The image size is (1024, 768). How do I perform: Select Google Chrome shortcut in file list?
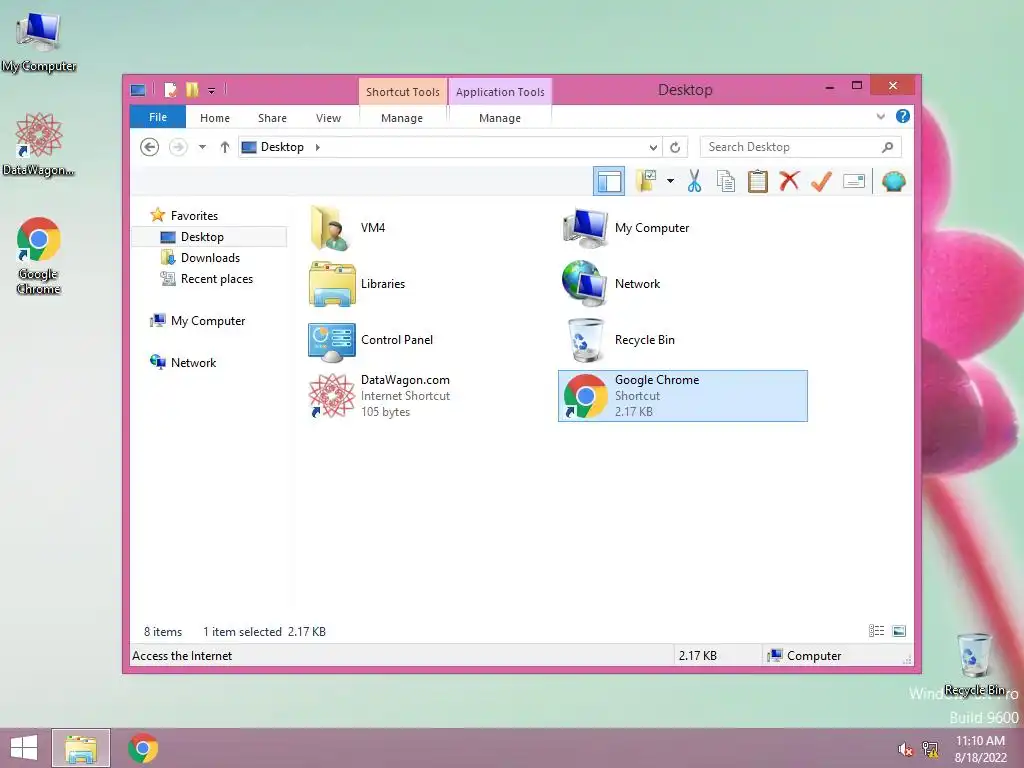682,396
